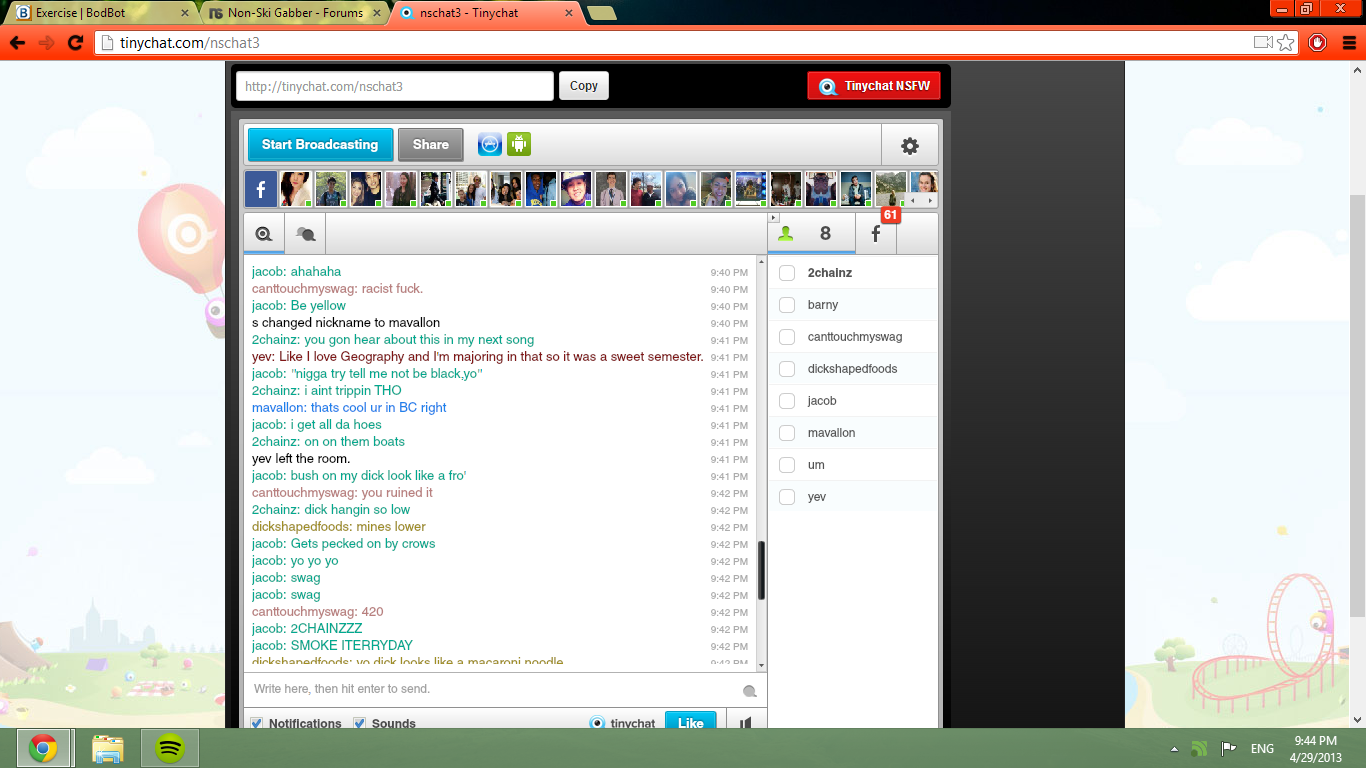Open the Facebook tab with 61 notifications
The image size is (1366, 768).
[x=875, y=232]
